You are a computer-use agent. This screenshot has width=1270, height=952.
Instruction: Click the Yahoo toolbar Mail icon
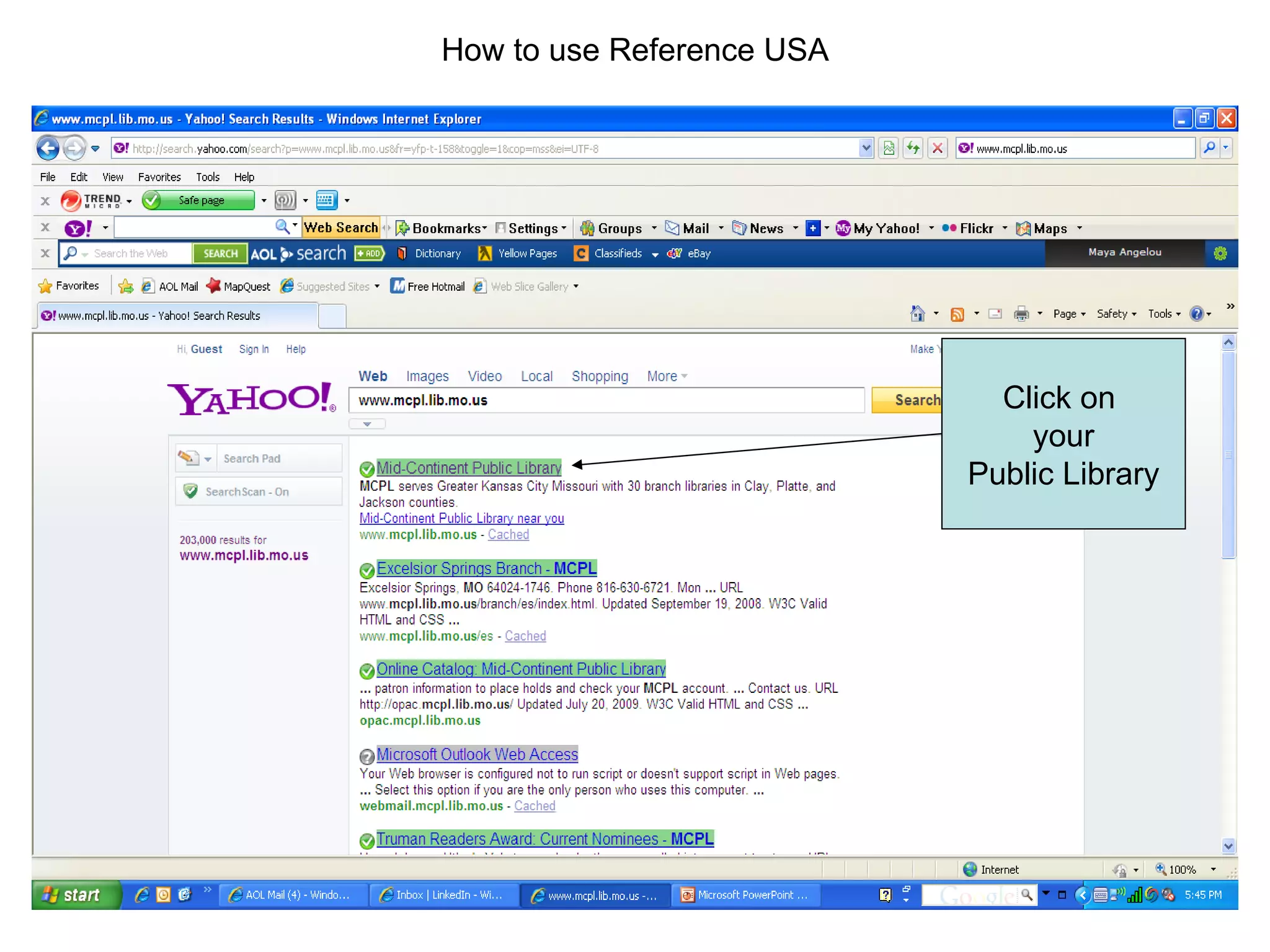click(672, 228)
